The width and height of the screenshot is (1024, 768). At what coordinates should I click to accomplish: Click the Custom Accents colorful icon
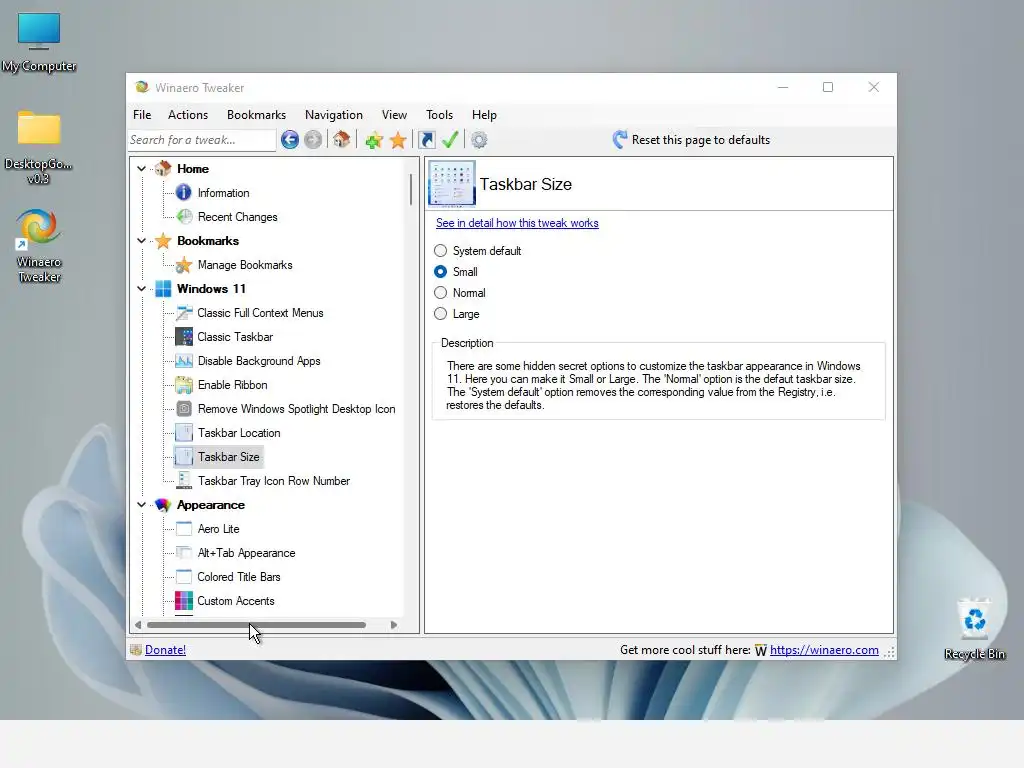click(x=184, y=601)
